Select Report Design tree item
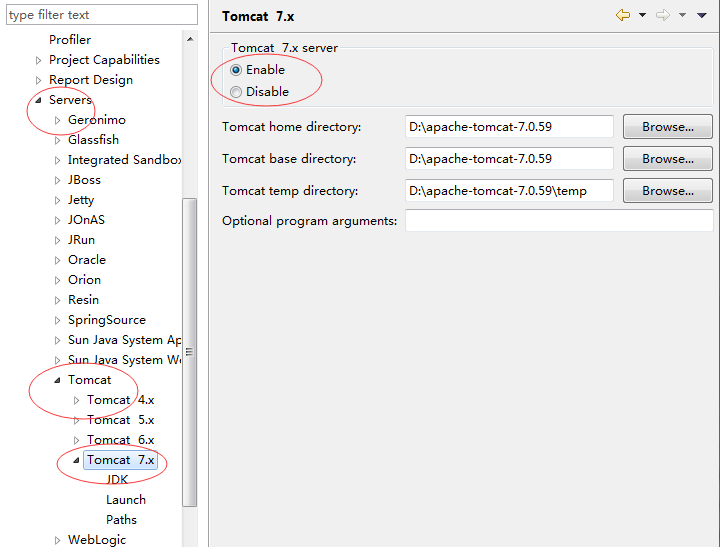The image size is (720, 547). (x=91, y=80)
